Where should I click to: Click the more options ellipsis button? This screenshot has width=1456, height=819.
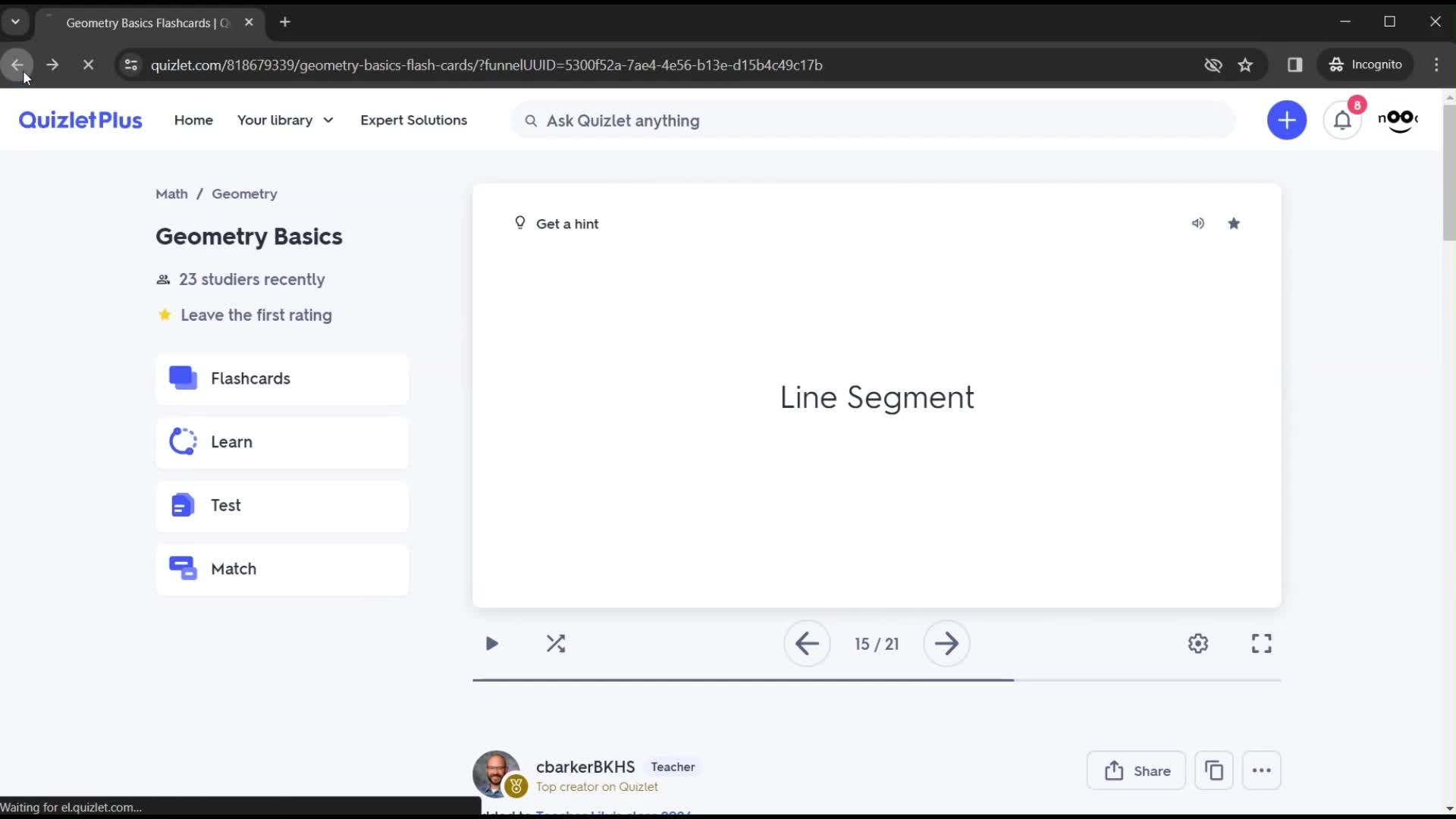(x=1262, y=771)
